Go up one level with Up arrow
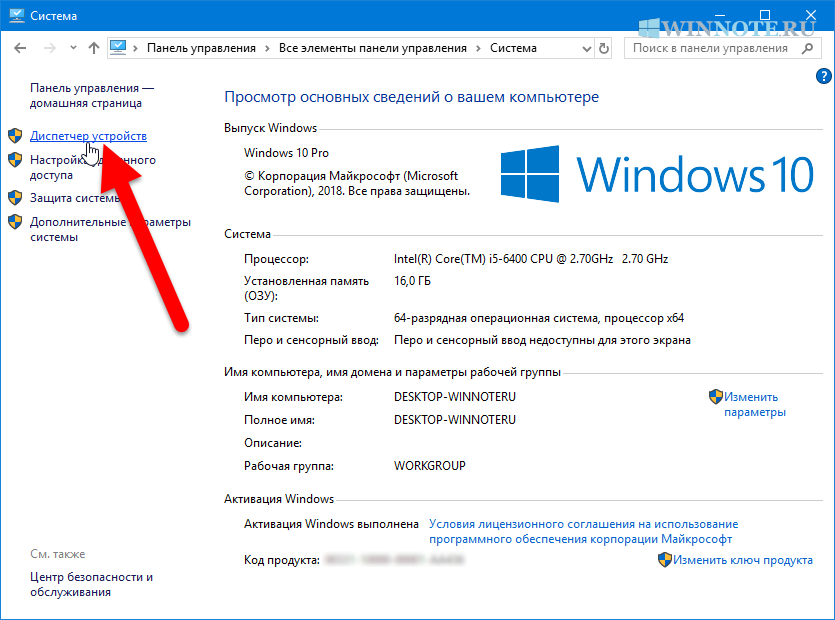The height and width of the screenshot is (620, 835). point(94,48)
